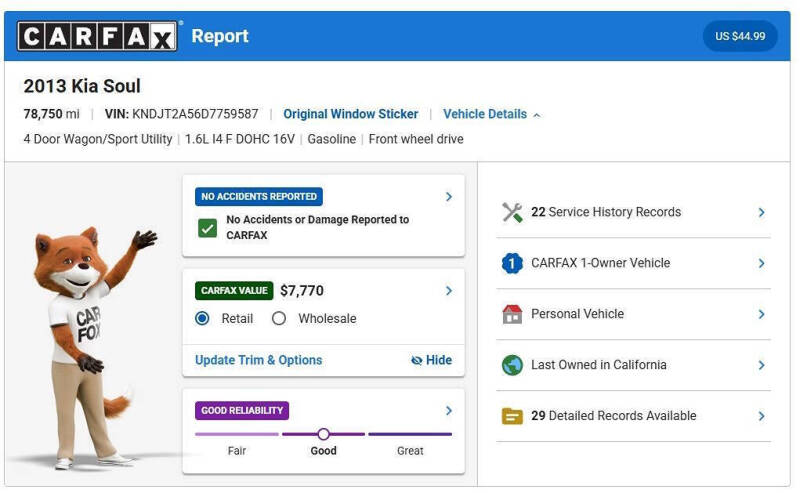800x493 pixels.
Task: Click the Report heading text
Action: (x=220, y=36)
